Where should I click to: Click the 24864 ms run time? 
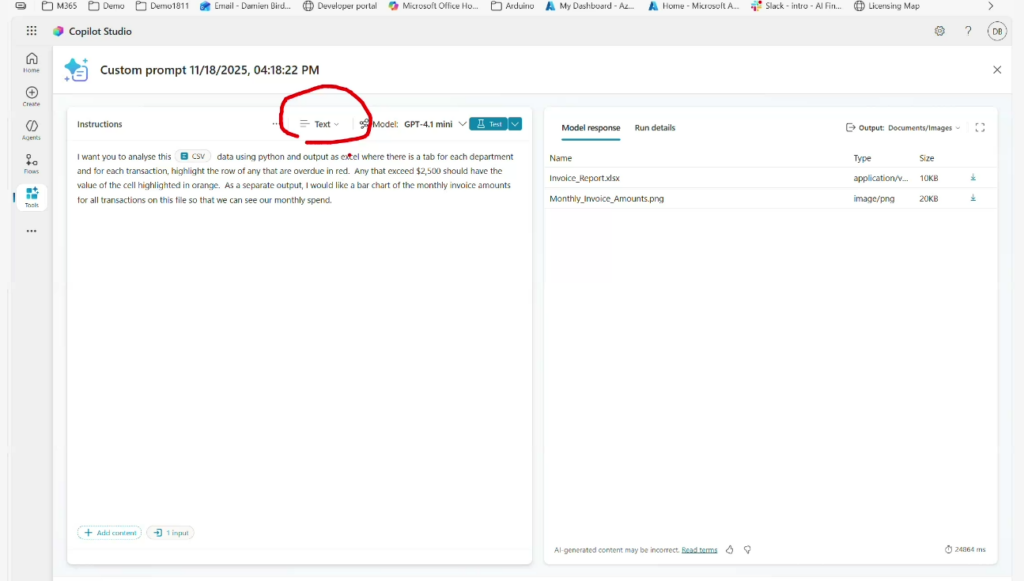coord(965,550)
